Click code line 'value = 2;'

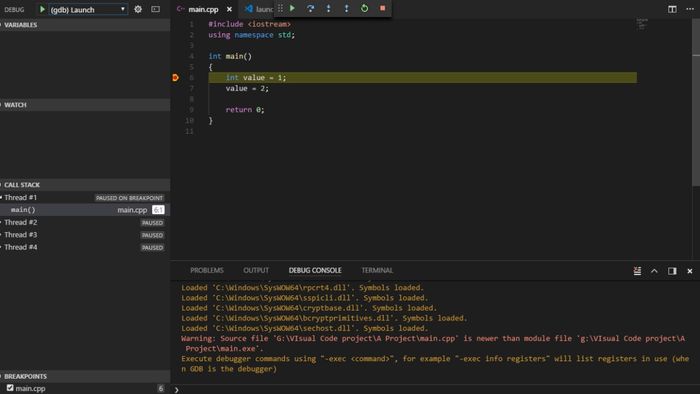tap(247, 88)
